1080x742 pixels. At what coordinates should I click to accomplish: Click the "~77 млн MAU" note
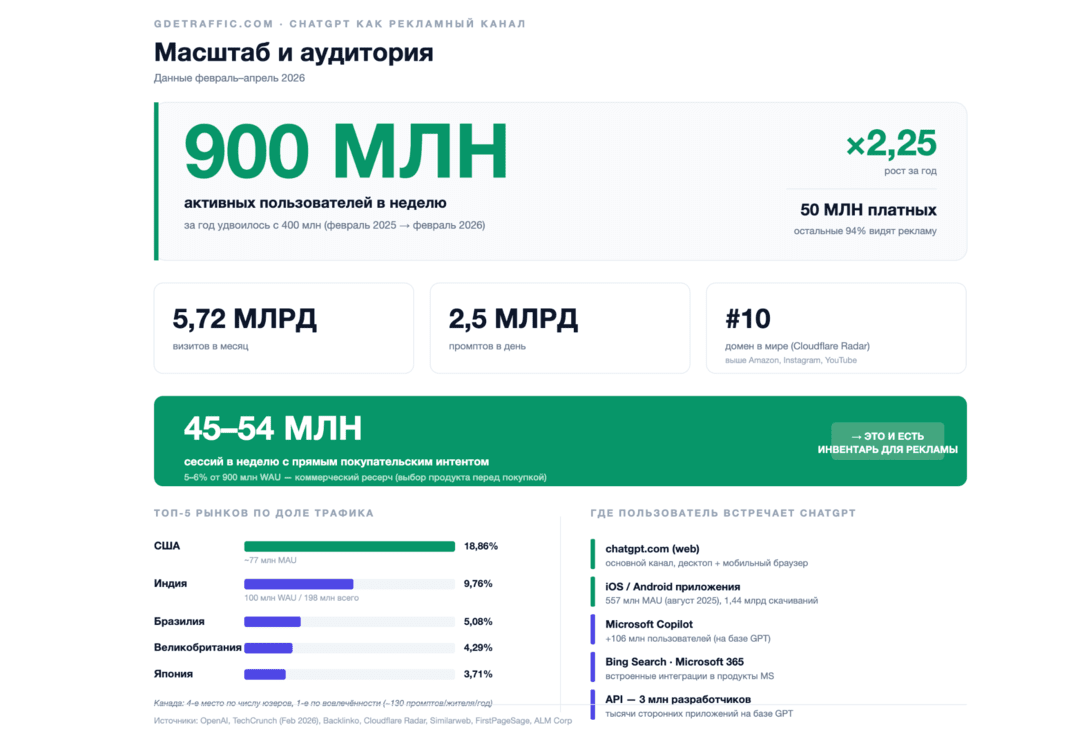[270, 560]
